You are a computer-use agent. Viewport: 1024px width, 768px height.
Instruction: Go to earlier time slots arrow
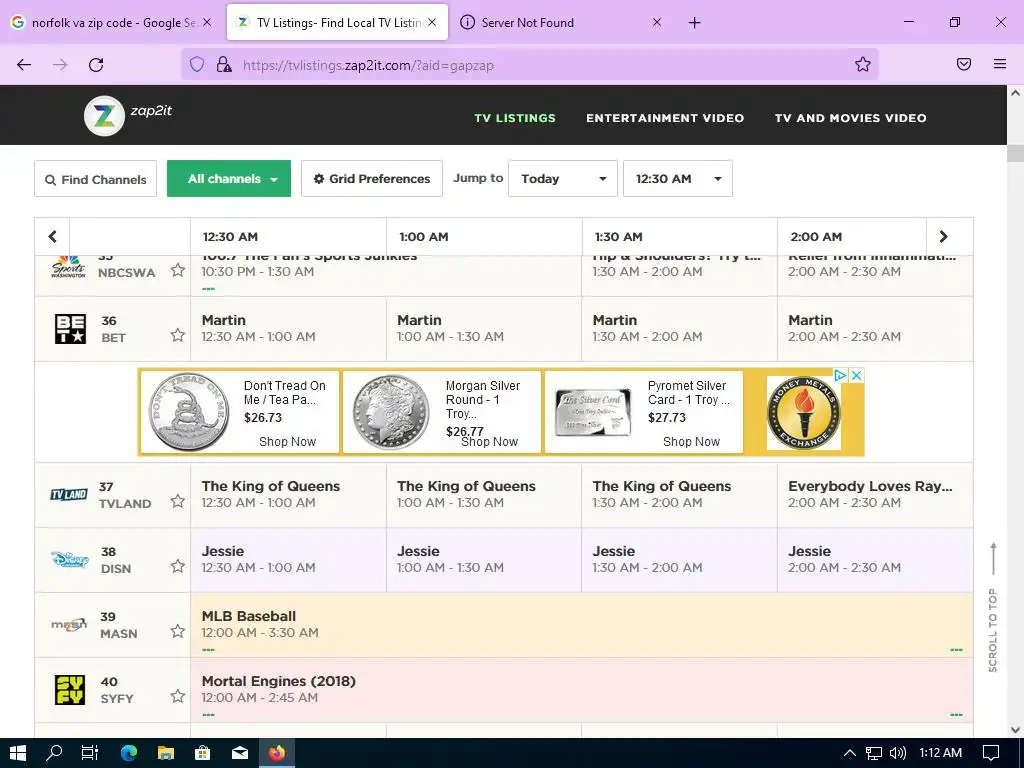click(52, 236)
